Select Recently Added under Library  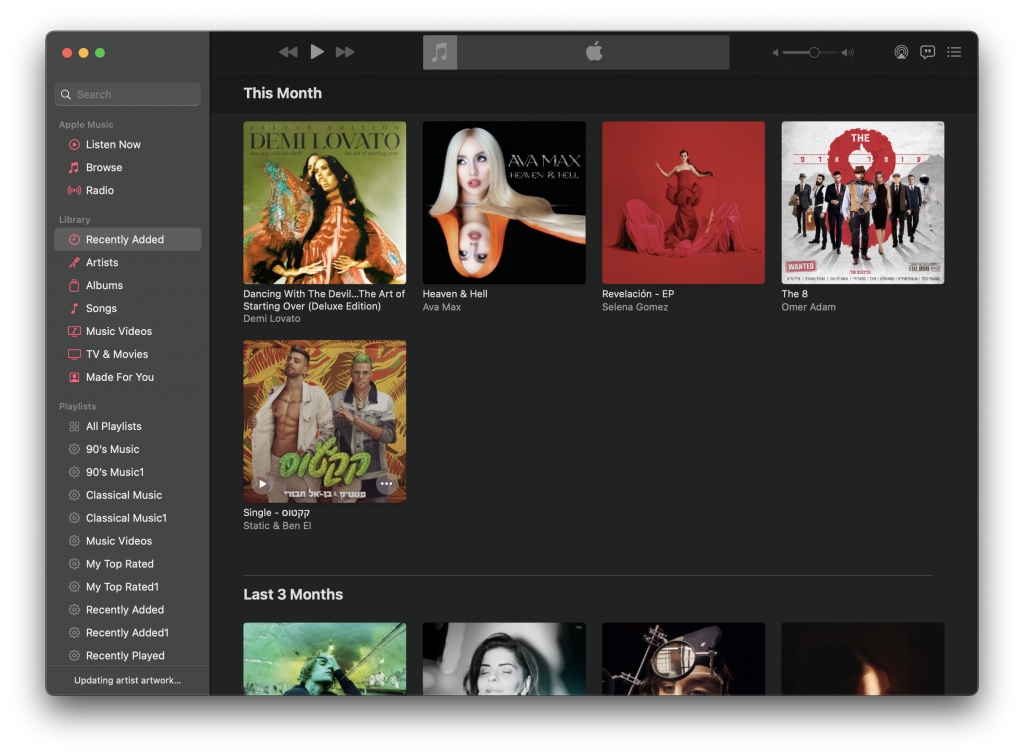click(128, 240)
